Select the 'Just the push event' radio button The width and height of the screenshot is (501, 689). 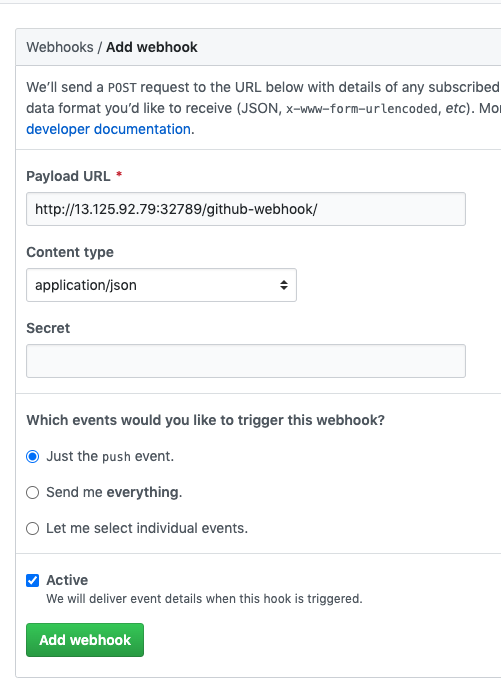pos(33,457)
